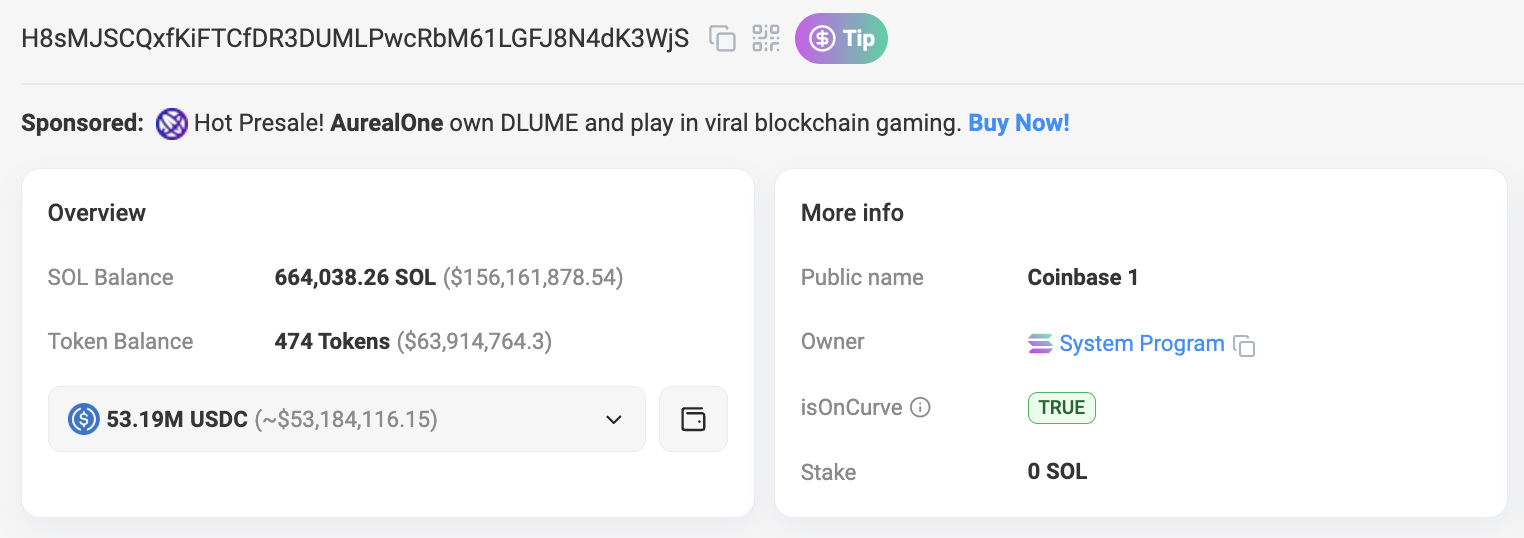Click the Solana logo beside System Program
Screen dimensions: 1524x538
click(1040, 344)
